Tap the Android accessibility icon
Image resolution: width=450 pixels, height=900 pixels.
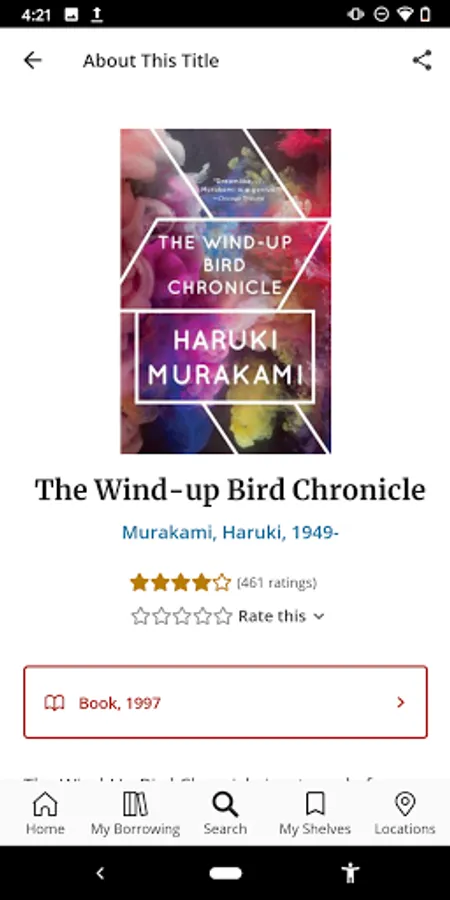pos(350,873)
